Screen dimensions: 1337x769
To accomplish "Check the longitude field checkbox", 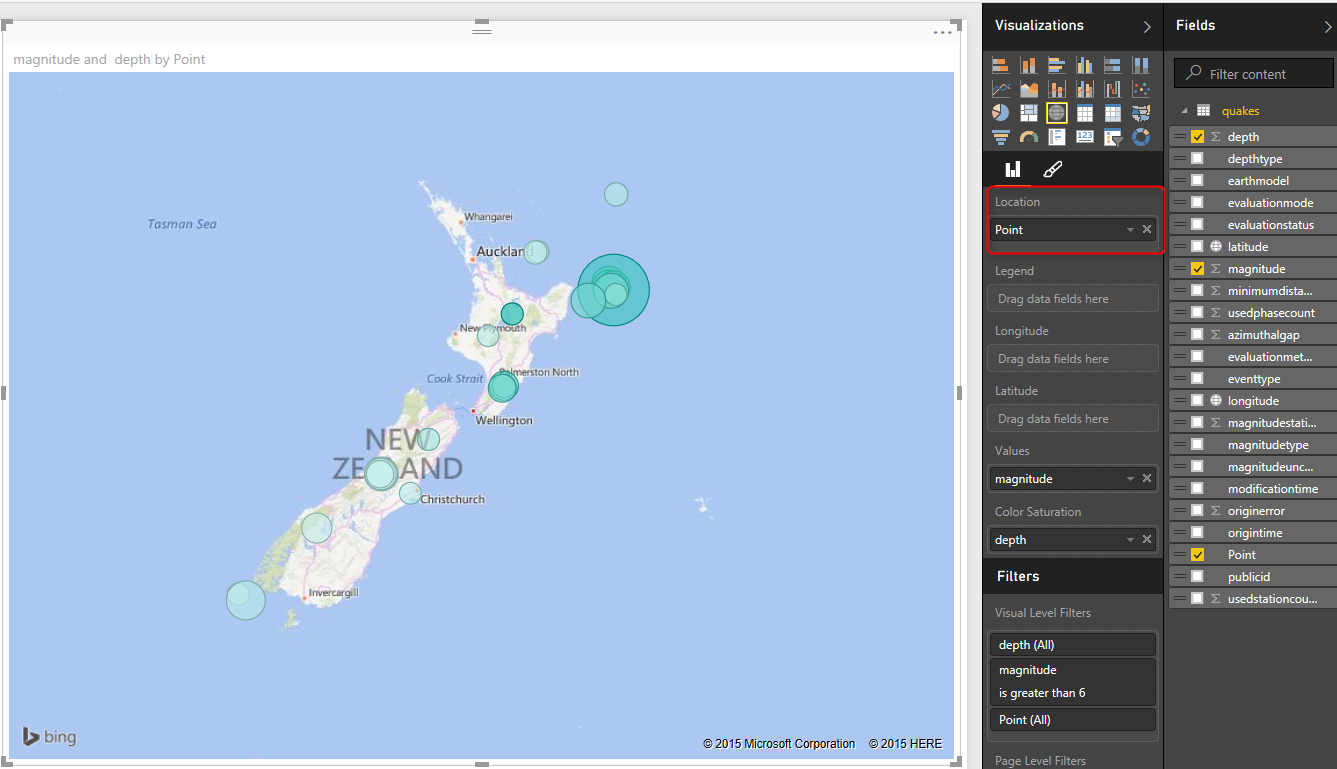I will (1197, 401).
